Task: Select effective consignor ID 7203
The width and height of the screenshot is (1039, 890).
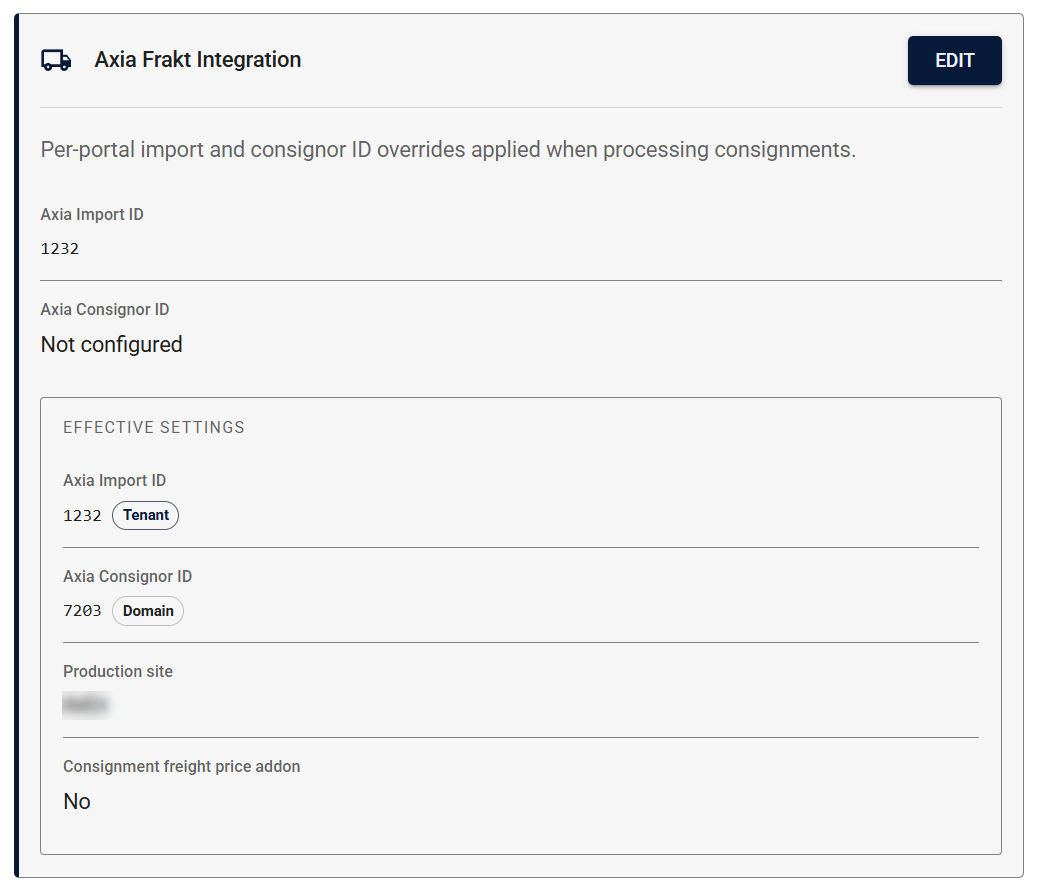Action: point(82,610)
